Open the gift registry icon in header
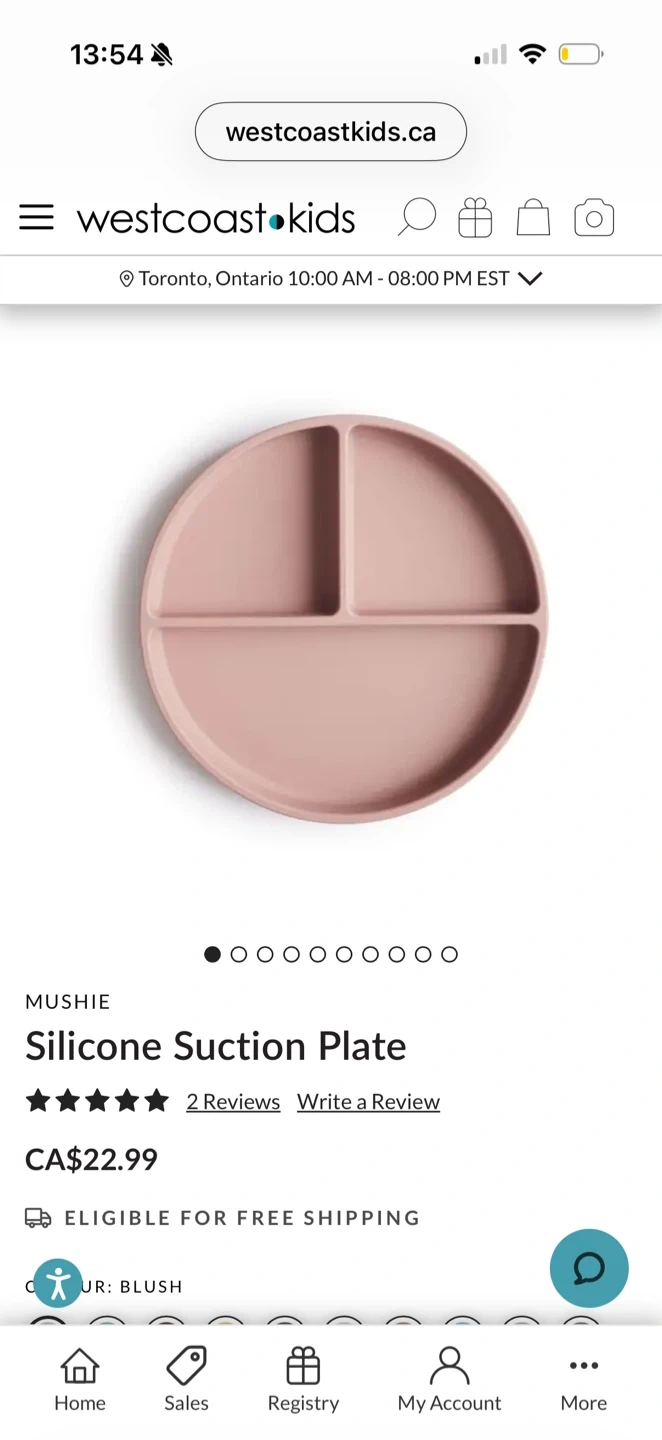The height and width of the screenshot is (1440, 662). point(475,217)
